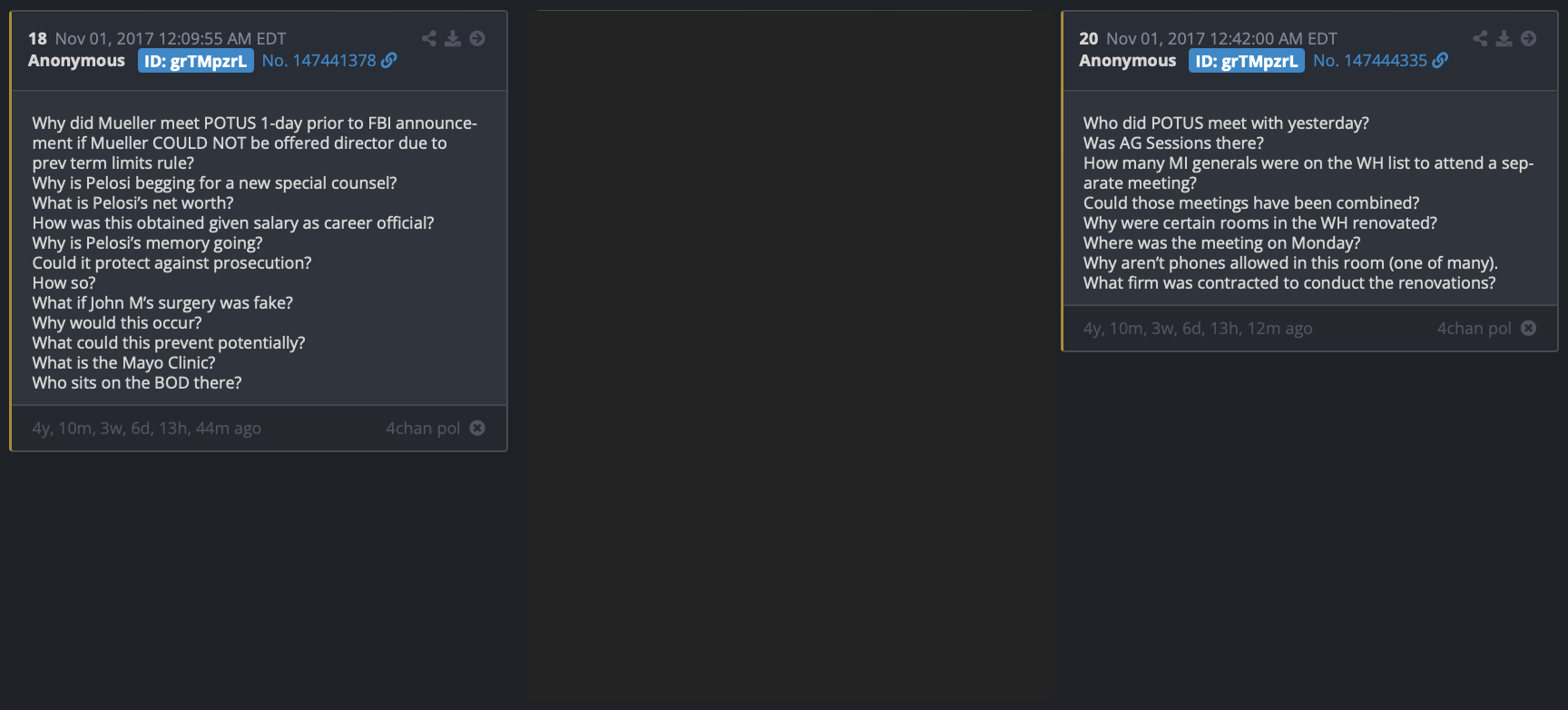Image resolution: width=1568 pixels, height=710 pixels.
Task: Click Anonymous name on post 20
Action: coord(1127,61)
